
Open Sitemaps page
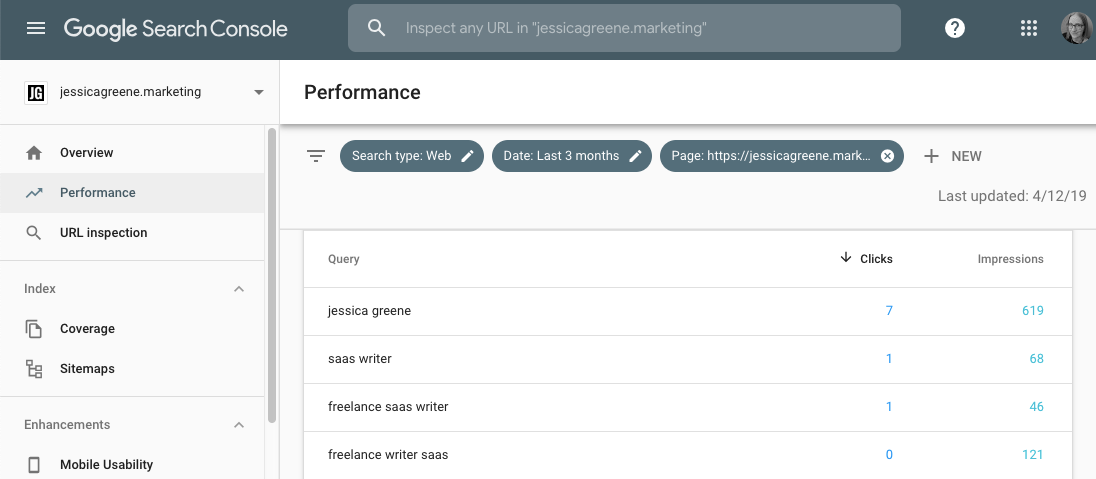pyautogui.click(x=87, y=369)
